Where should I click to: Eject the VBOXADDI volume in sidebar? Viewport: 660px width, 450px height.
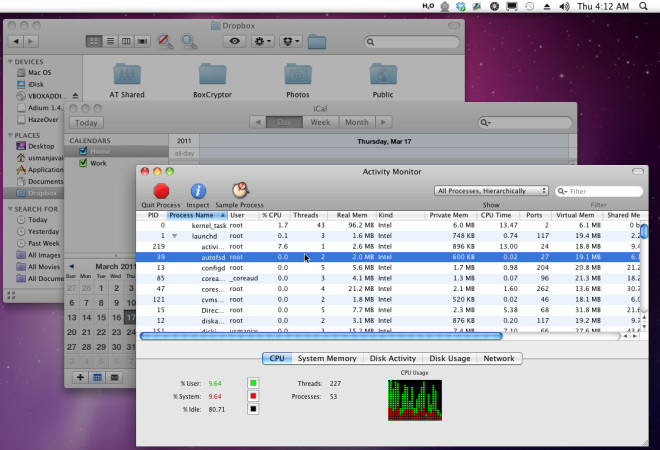pyautogui.click(x=75, y=96)
